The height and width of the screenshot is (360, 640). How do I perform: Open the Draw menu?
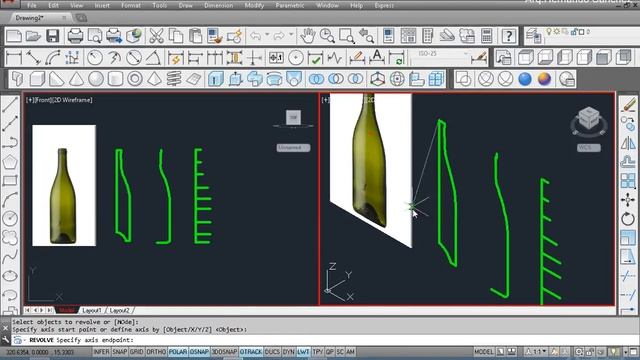(185, 6)
